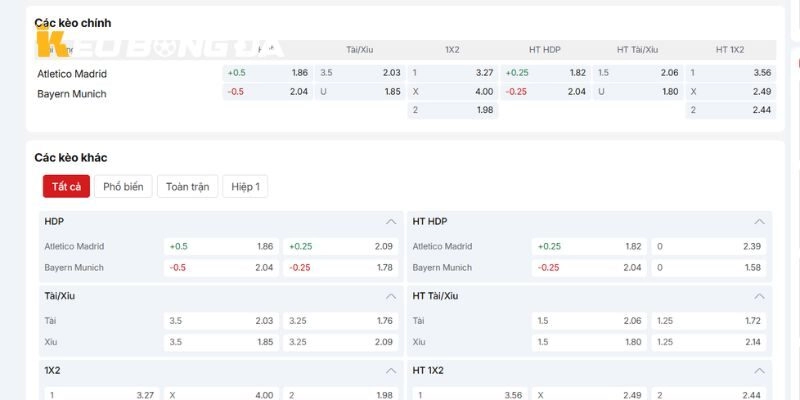Select main HT Tài/Xỉu 1.5 at 2.06

[x=638, y=73]
